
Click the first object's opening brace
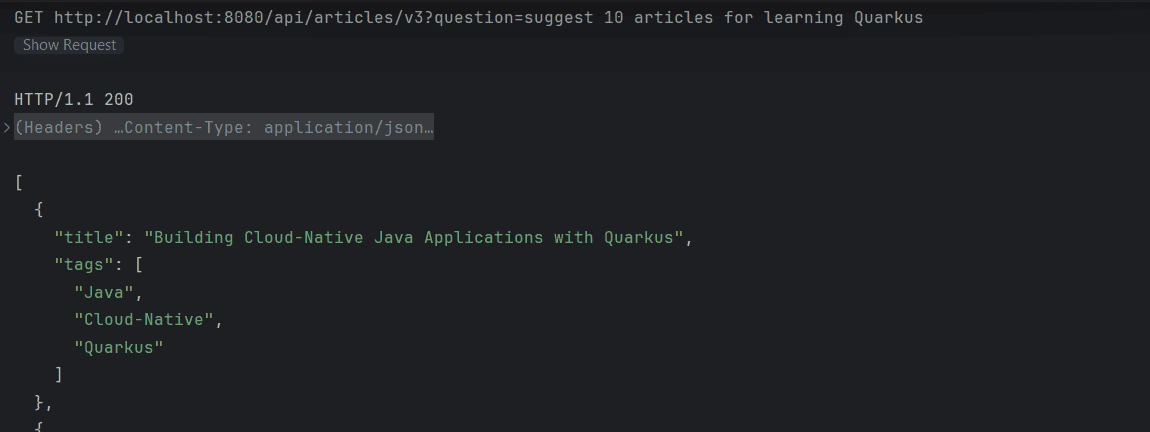click(39, 210)
